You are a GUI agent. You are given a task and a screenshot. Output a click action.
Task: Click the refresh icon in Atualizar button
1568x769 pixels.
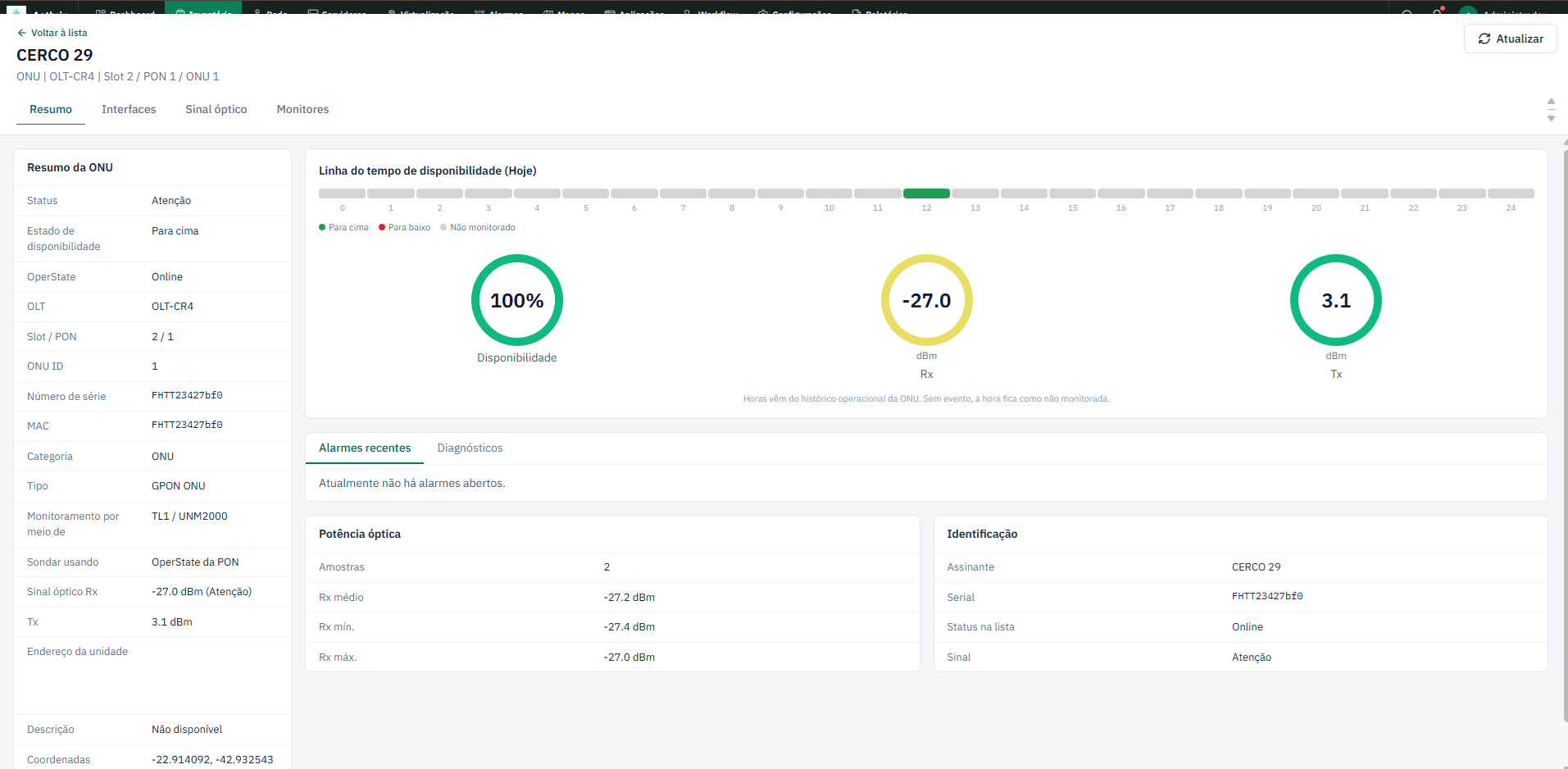point(1484,39)
